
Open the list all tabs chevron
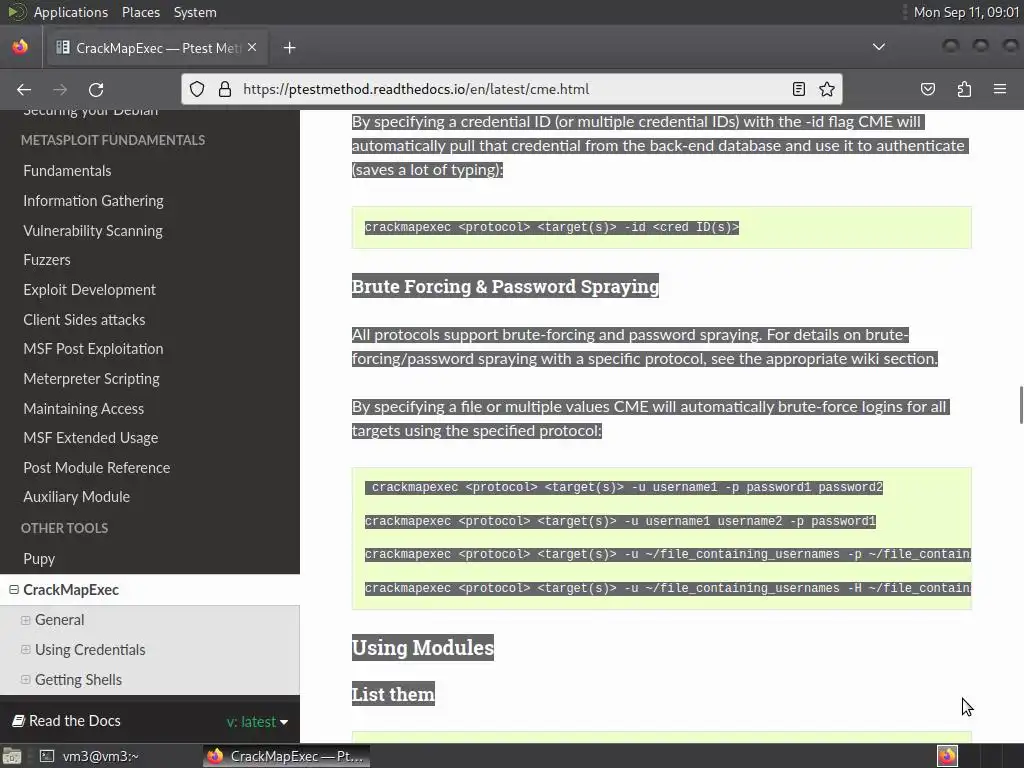[879, 47]
